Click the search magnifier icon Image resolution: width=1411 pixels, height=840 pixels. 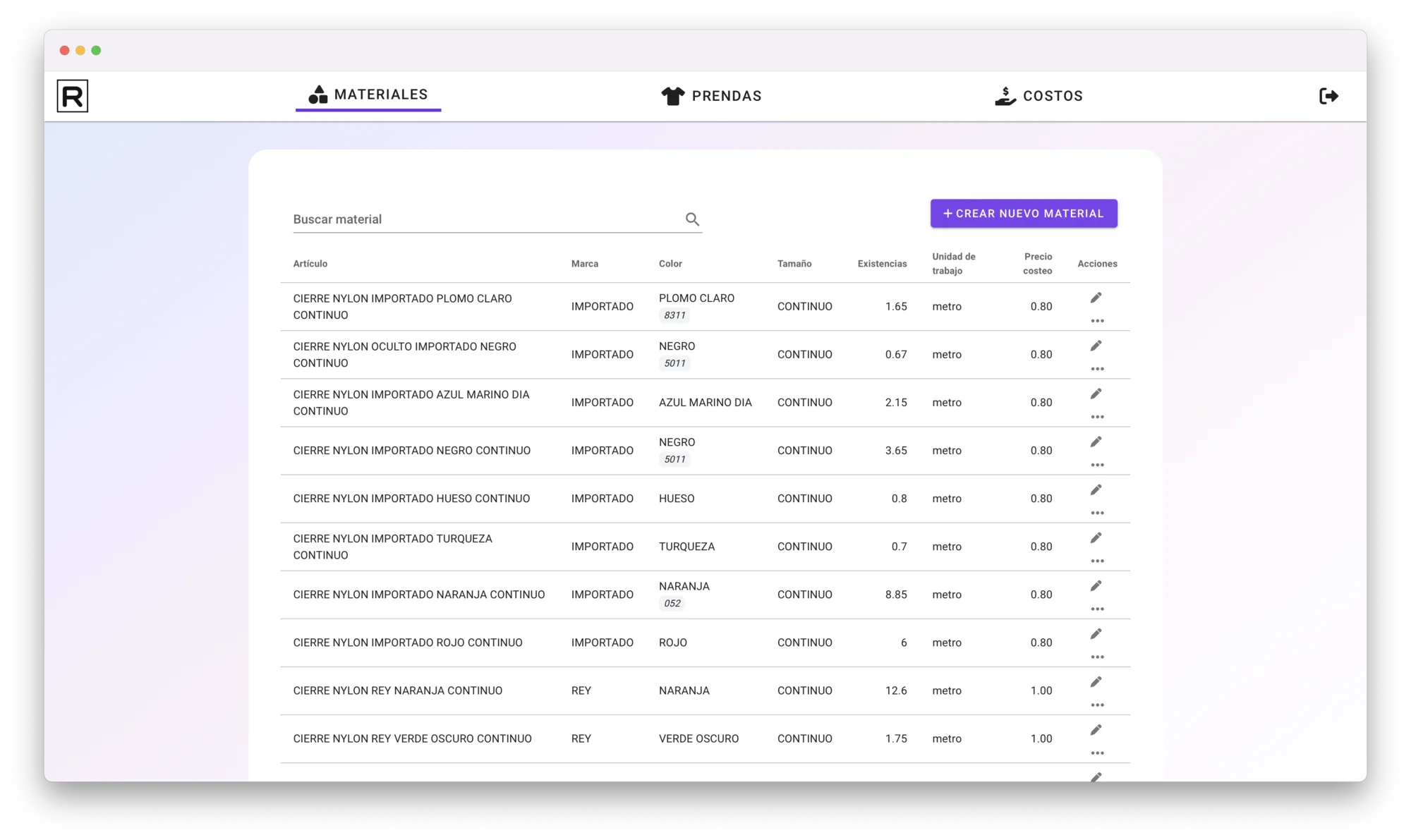tap(692, 219)
